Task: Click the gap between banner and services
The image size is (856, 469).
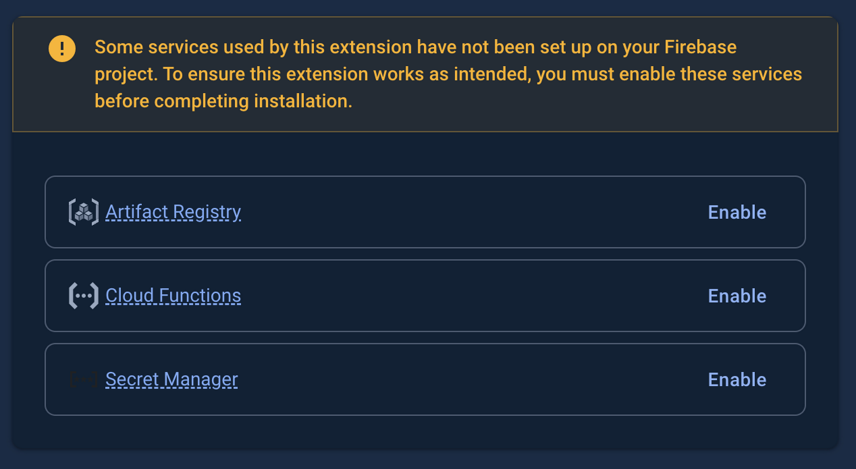Action: coord(425,154)
